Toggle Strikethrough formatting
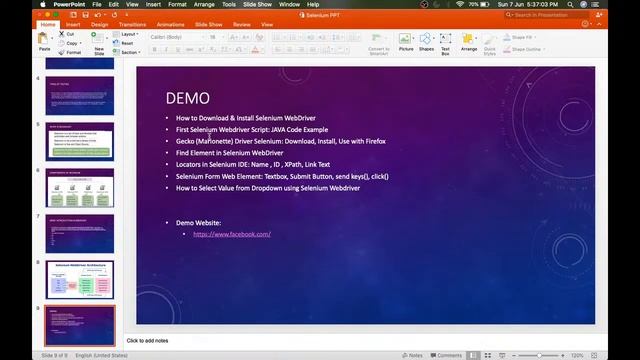 point(189,50)
